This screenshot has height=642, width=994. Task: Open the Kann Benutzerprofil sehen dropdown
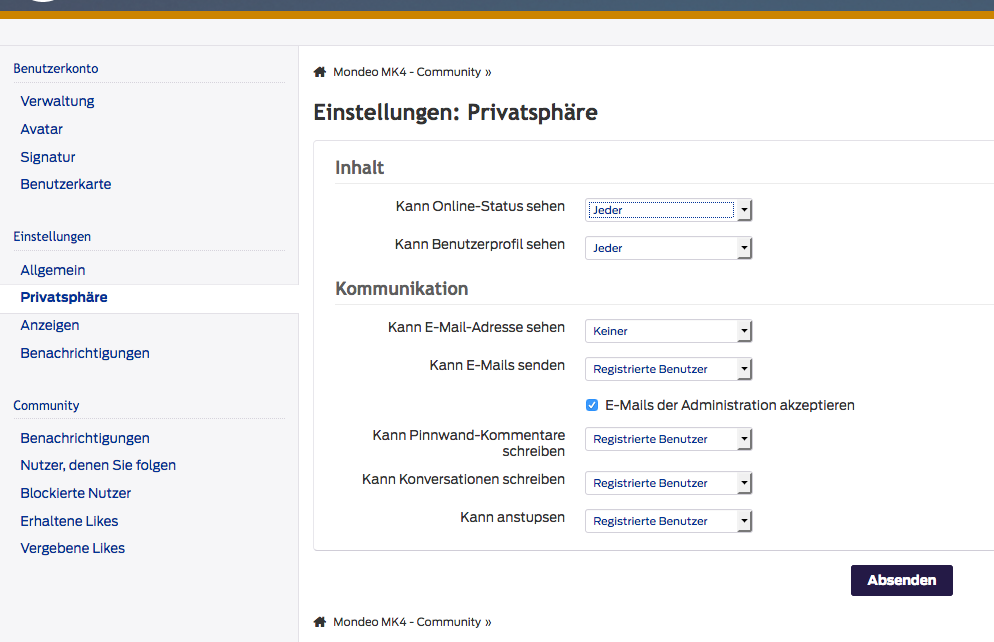coord(668,248)
